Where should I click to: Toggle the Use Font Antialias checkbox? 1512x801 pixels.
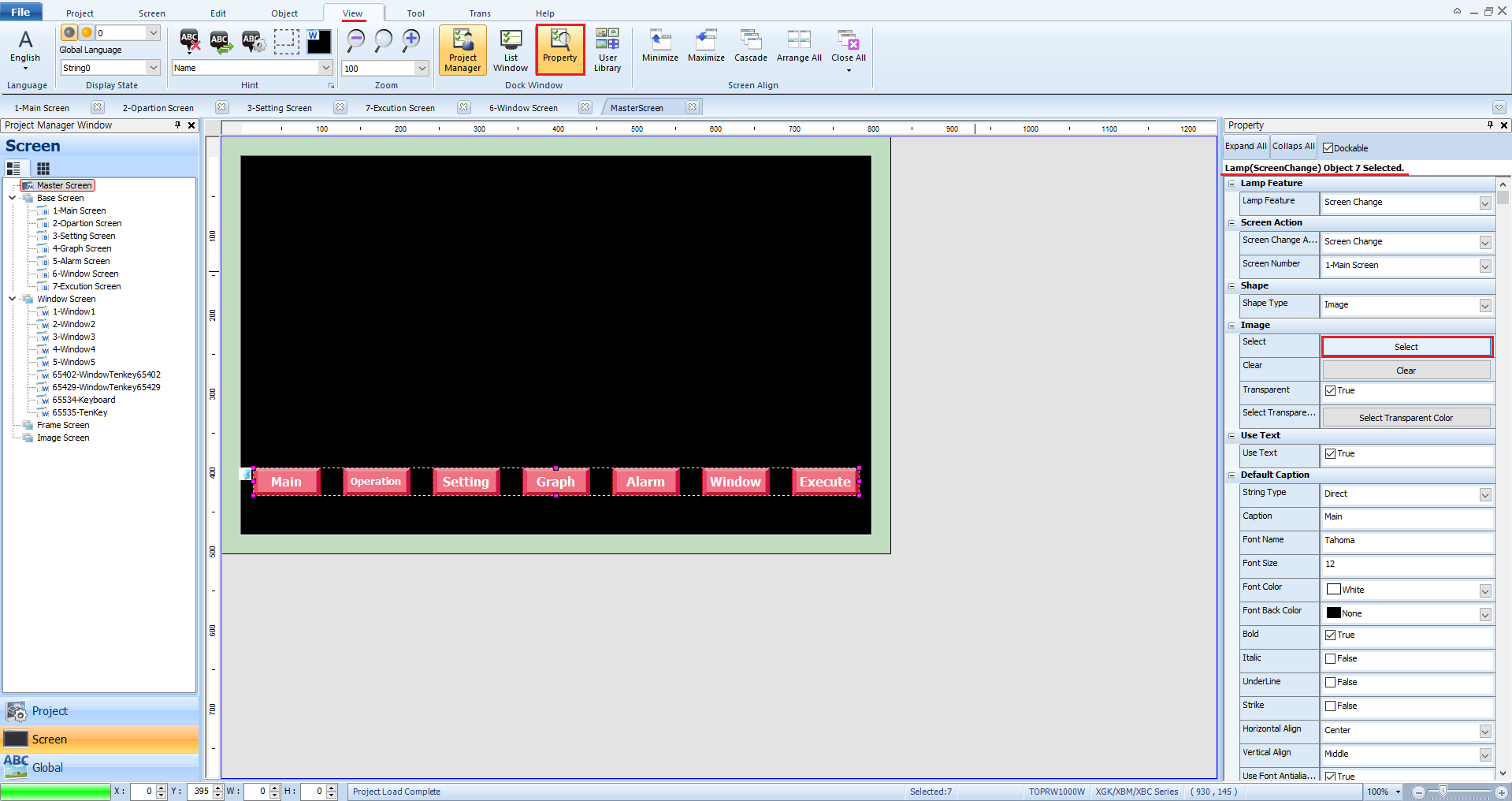tap(1330, 776)
